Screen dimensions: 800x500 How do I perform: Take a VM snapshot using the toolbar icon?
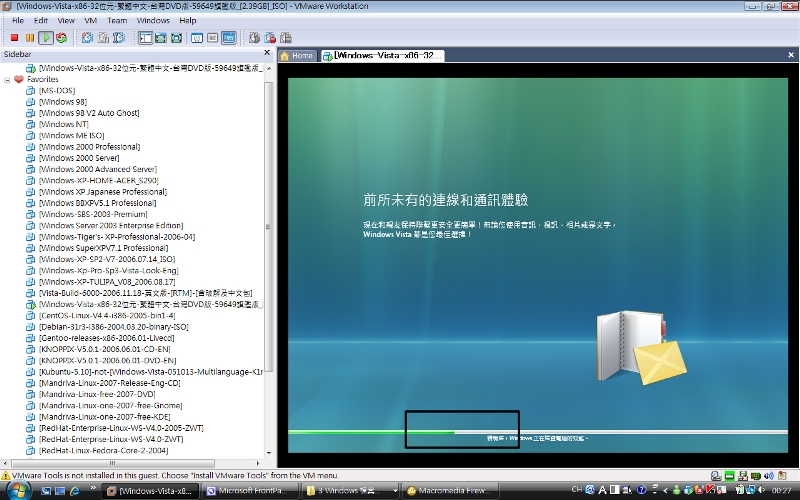tap(88, 38)
